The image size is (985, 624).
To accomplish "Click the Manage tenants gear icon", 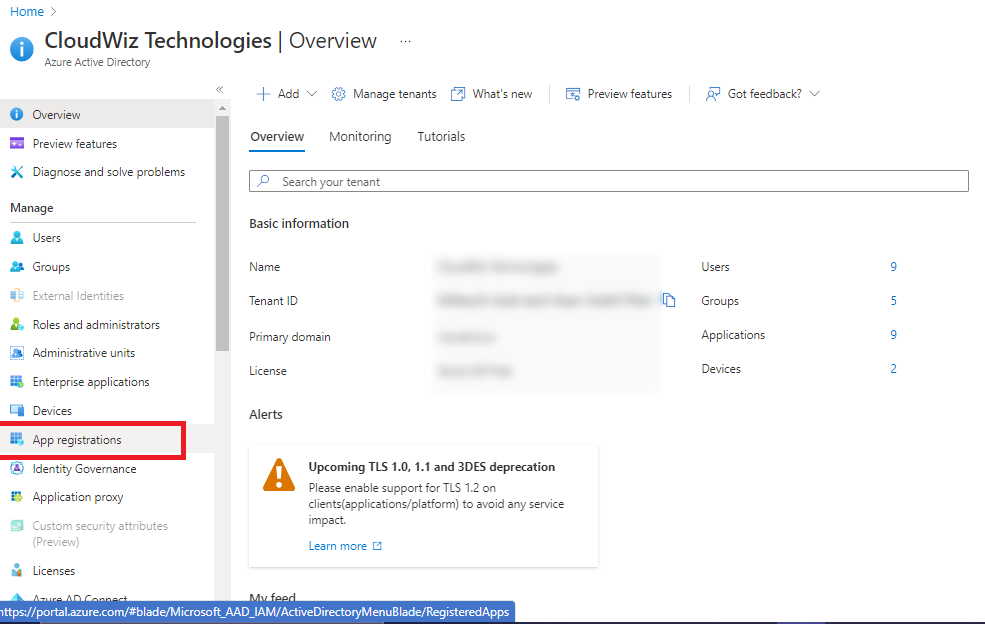I will pos(339,94).
